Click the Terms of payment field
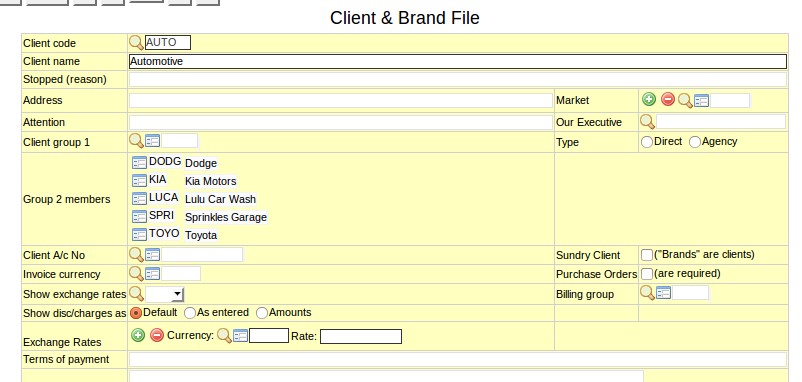The height and width of the screenshot is (382, 802). pyautogui.click(x=458, y=359)
